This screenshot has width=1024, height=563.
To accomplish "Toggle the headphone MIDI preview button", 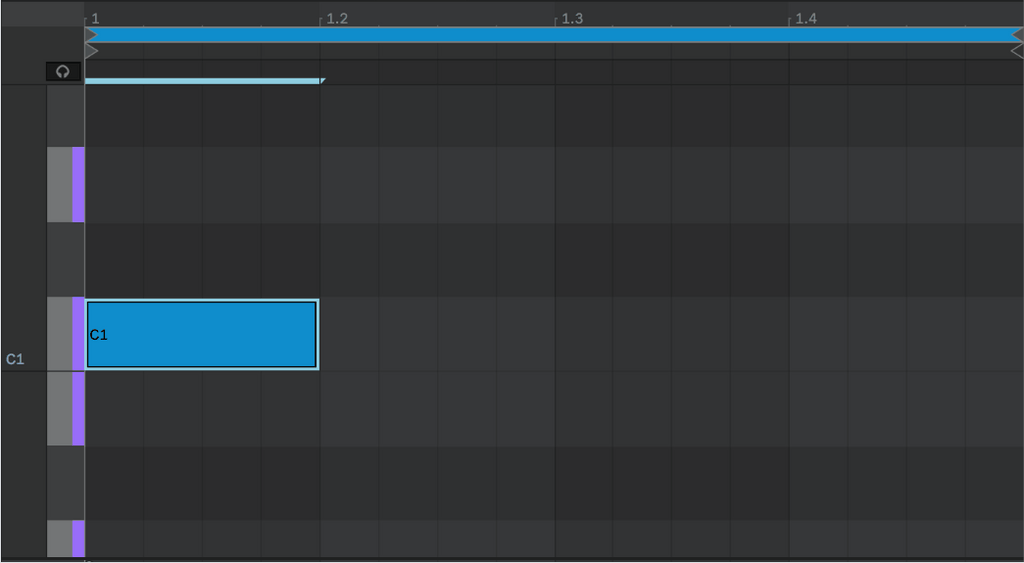I will point(63,71).
